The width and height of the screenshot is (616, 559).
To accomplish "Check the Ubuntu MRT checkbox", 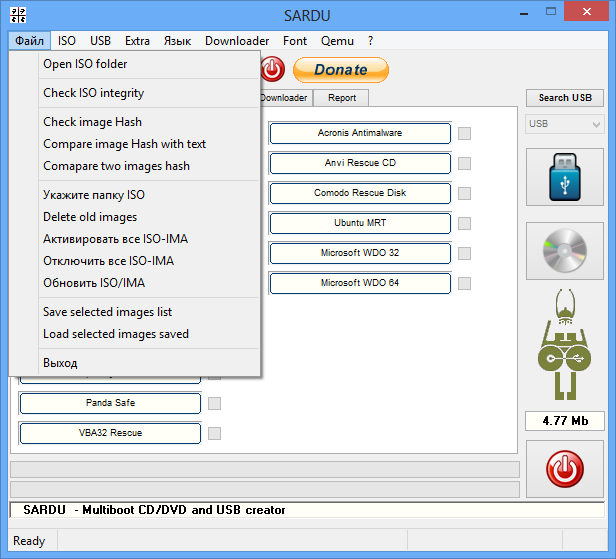I will 464,223.
